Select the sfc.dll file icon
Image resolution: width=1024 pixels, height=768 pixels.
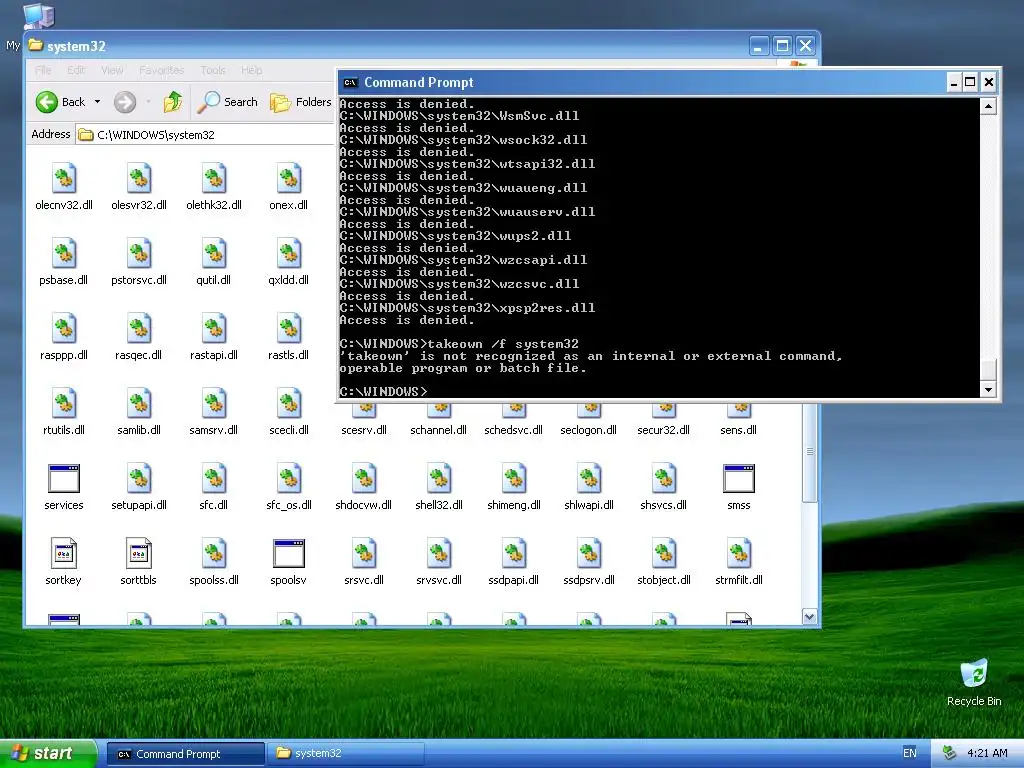[214, 478]
